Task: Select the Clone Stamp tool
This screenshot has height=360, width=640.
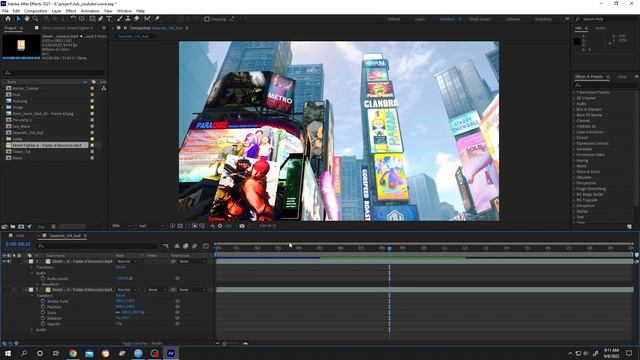Action: pyautogui.click(x=128, y=19)
